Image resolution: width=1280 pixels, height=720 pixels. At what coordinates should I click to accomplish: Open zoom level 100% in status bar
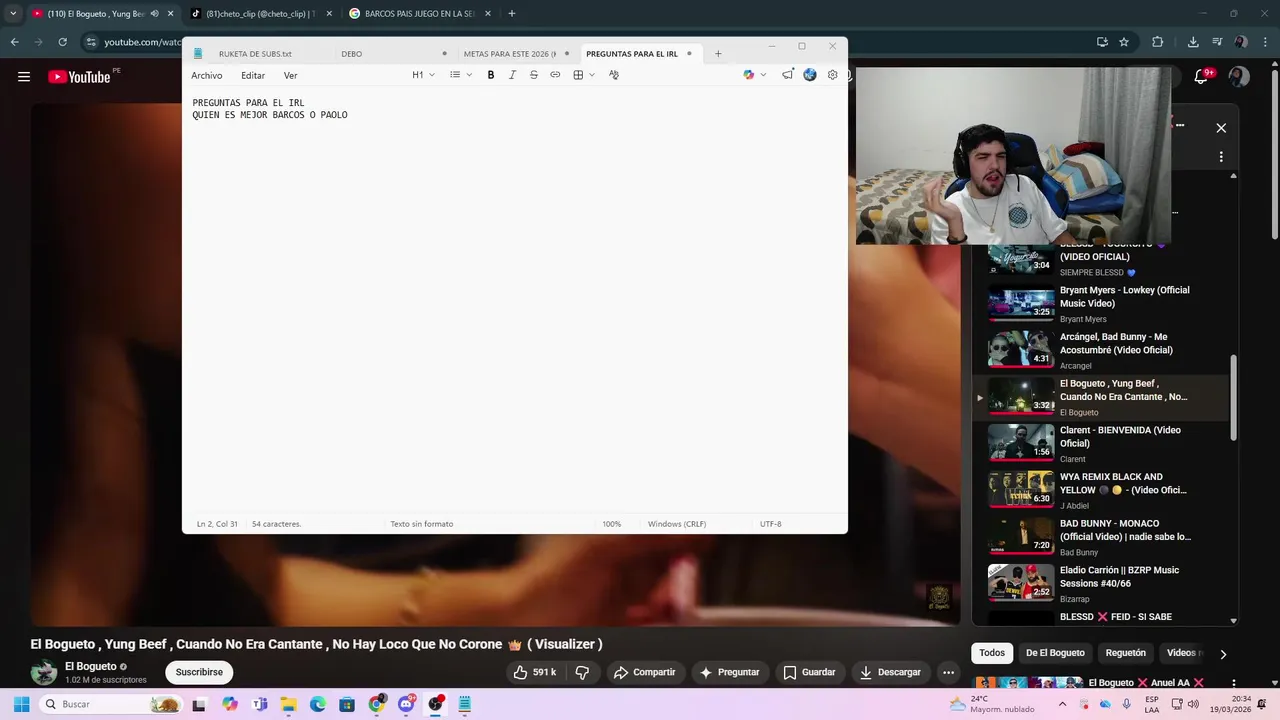[x=612, y=524]
